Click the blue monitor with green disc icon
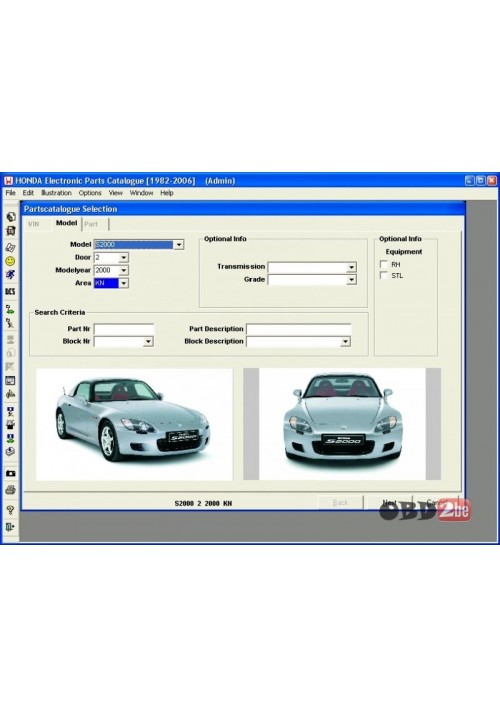 point(11,439)
